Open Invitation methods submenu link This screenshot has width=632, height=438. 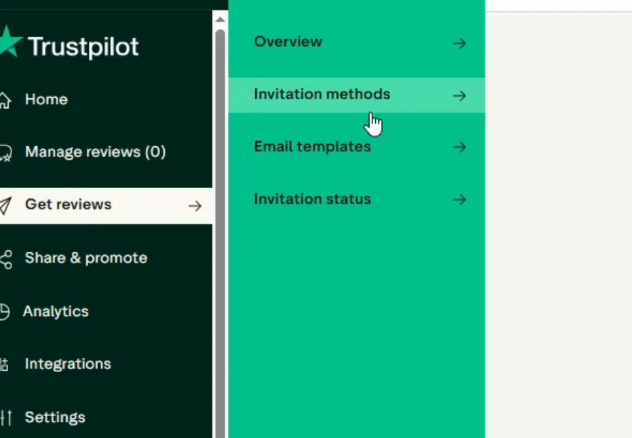[357, 95]
